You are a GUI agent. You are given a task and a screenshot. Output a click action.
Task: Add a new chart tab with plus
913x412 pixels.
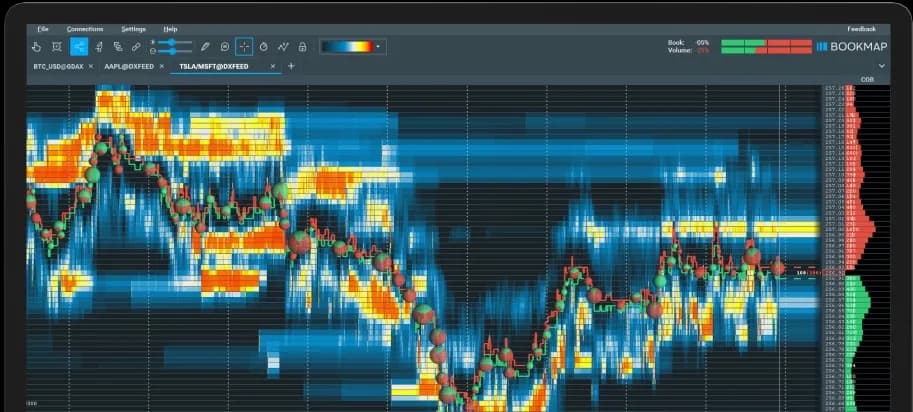click(291, 66)
